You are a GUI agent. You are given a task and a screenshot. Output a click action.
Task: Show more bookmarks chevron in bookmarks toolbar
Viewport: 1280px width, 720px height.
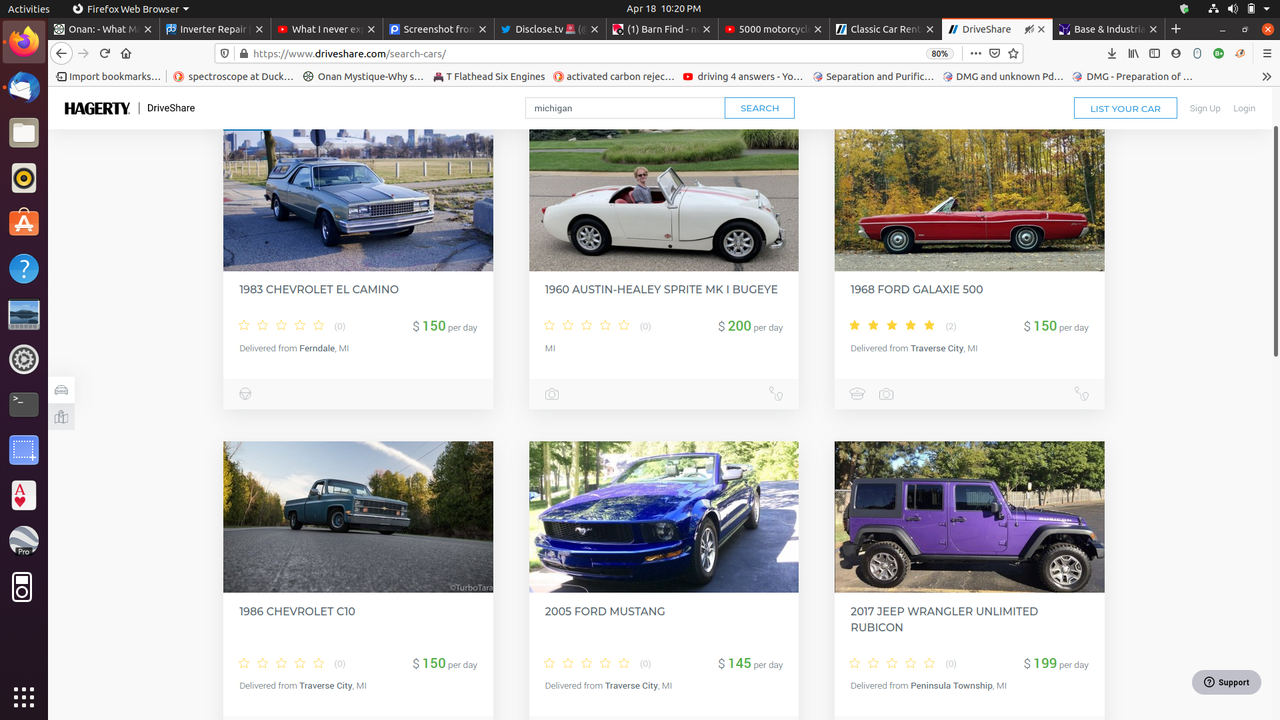point(1265,76)
